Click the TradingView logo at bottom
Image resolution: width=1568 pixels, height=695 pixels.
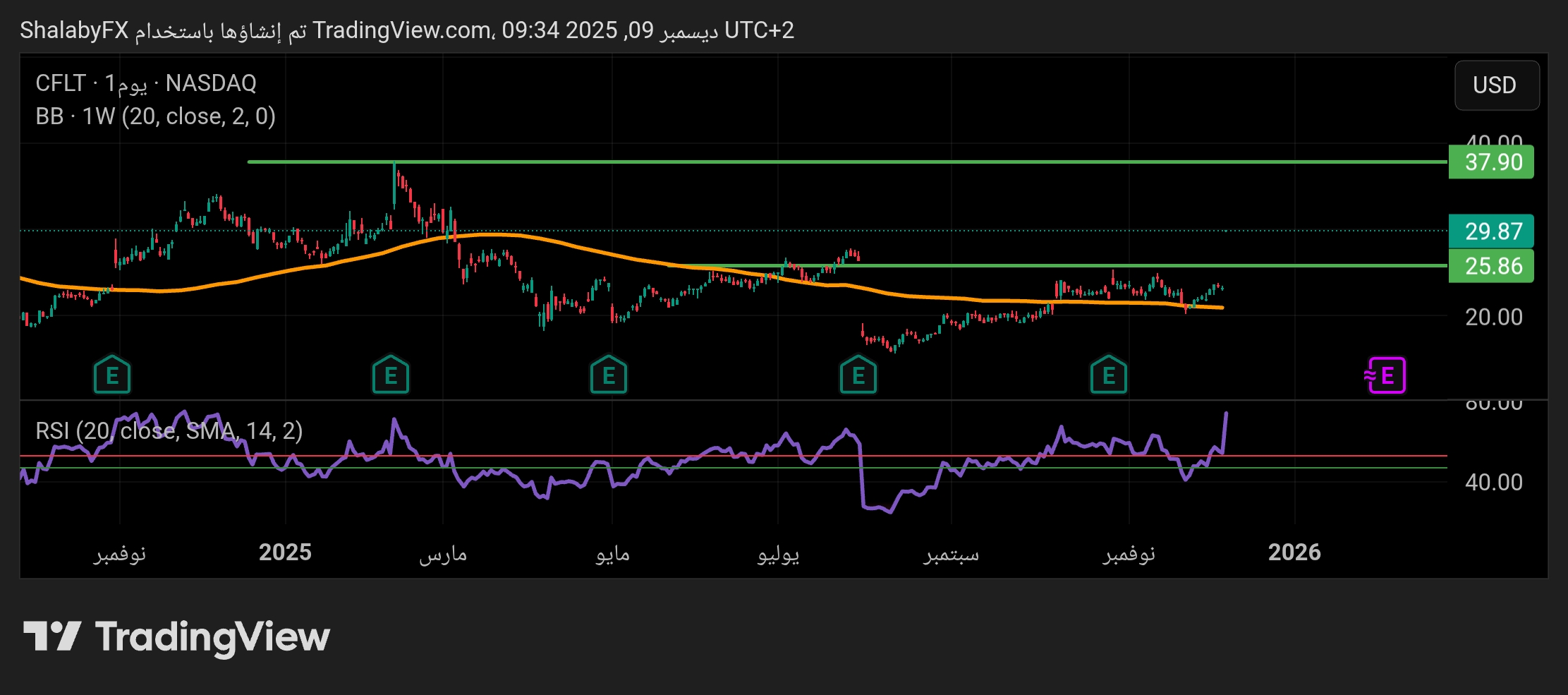176,637
